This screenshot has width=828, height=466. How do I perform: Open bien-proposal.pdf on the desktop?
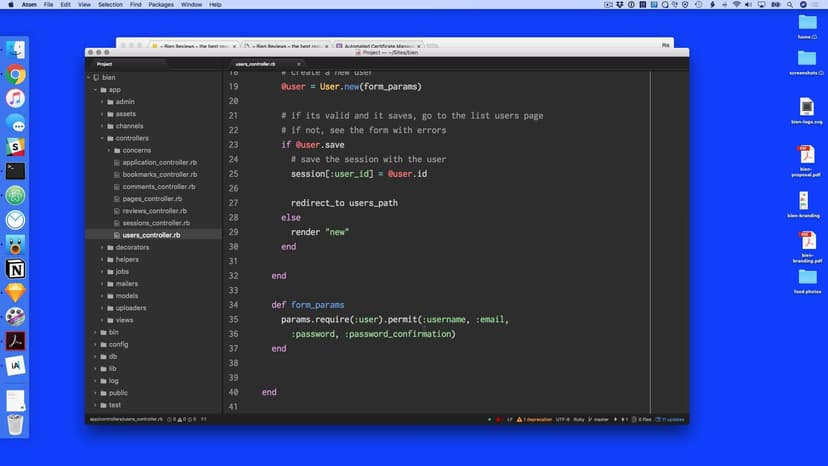tap(806, 160)
